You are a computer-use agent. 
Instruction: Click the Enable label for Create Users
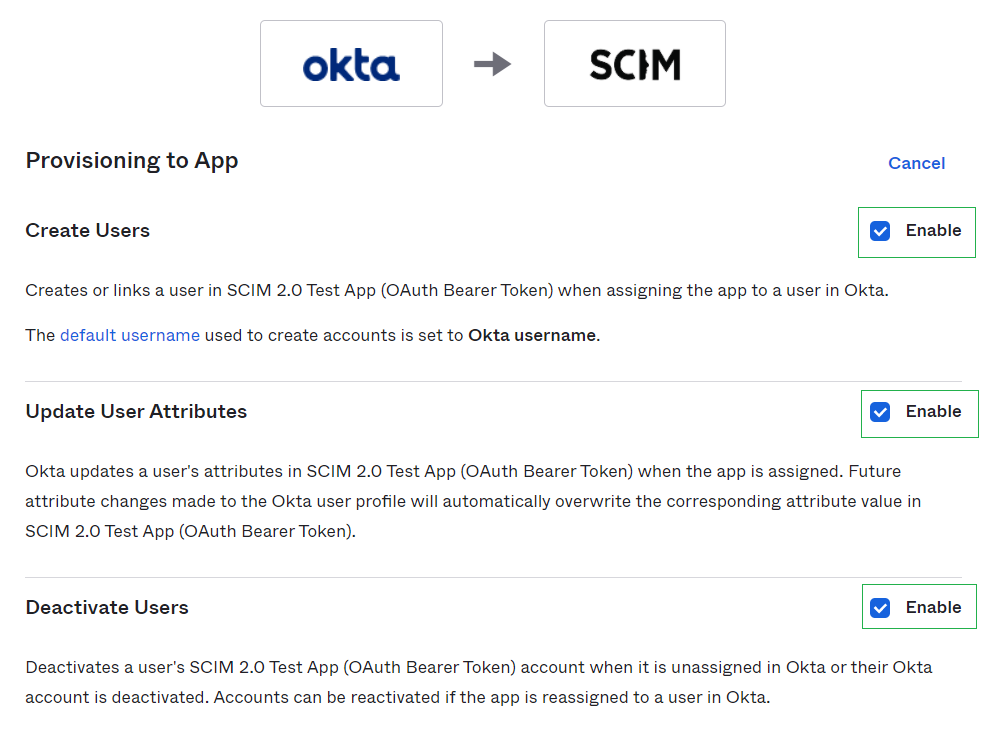click(933, 230)
